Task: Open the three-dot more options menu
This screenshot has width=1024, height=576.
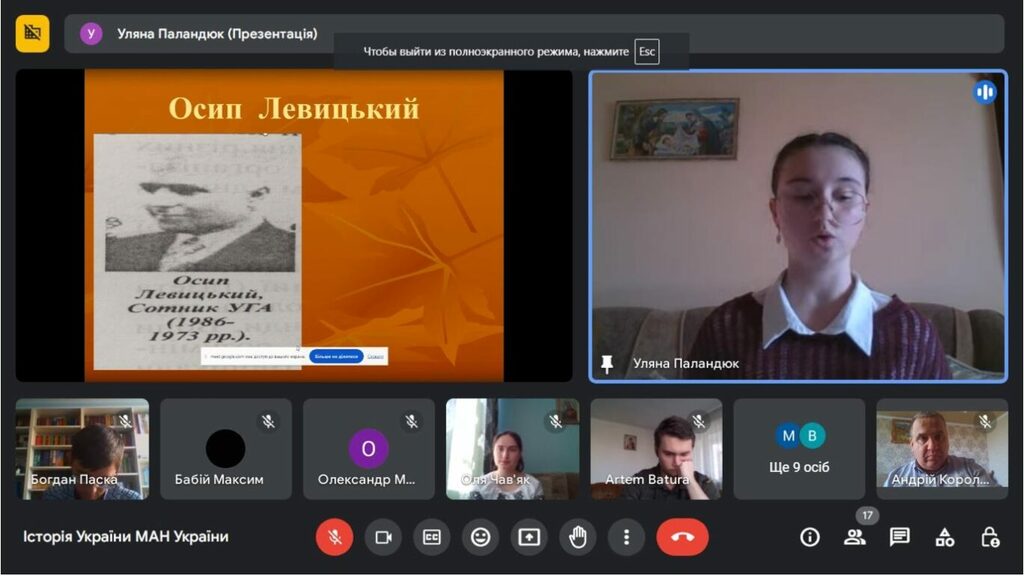Action: (626, 537)
